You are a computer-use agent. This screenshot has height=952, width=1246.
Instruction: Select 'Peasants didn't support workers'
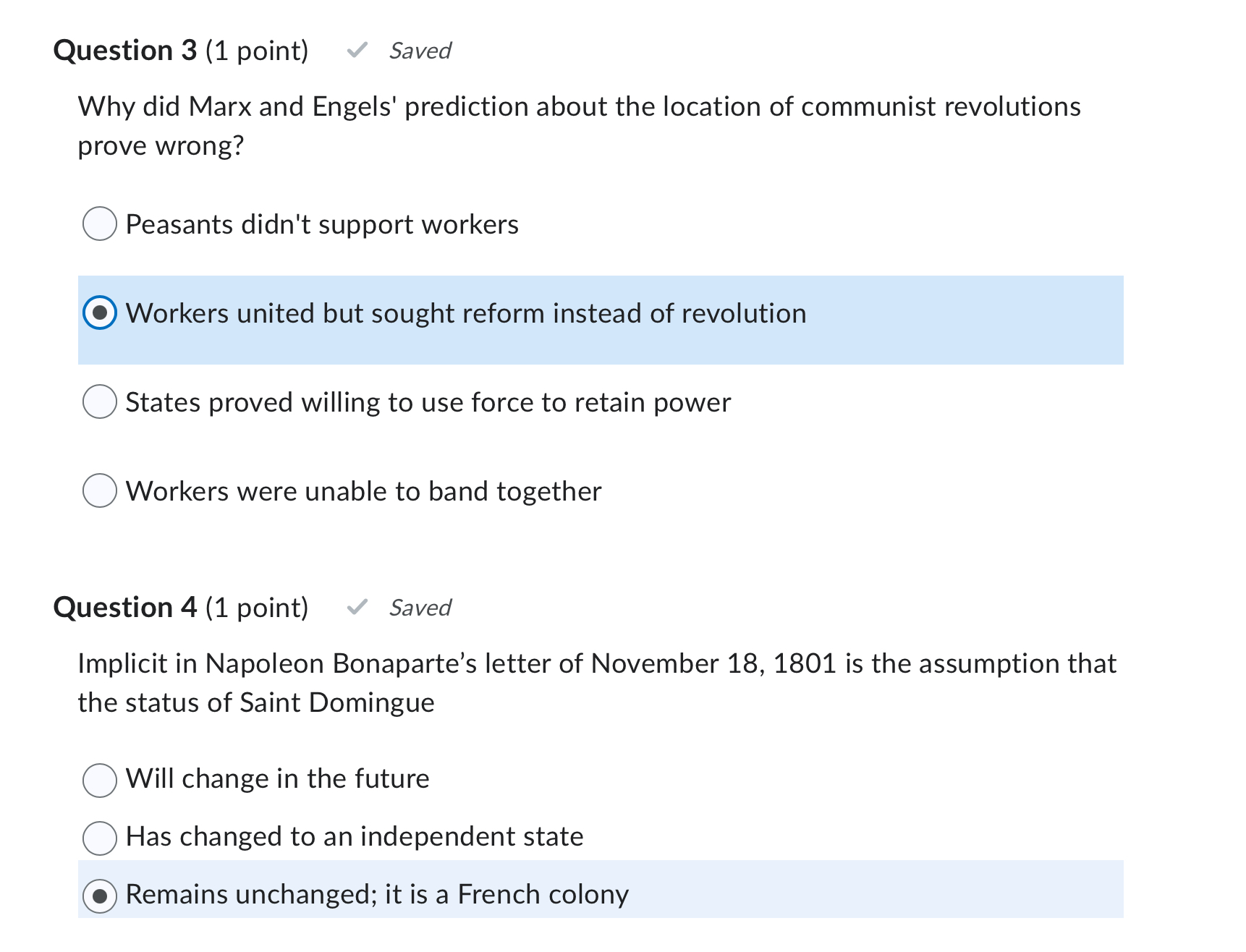point(100,224)
